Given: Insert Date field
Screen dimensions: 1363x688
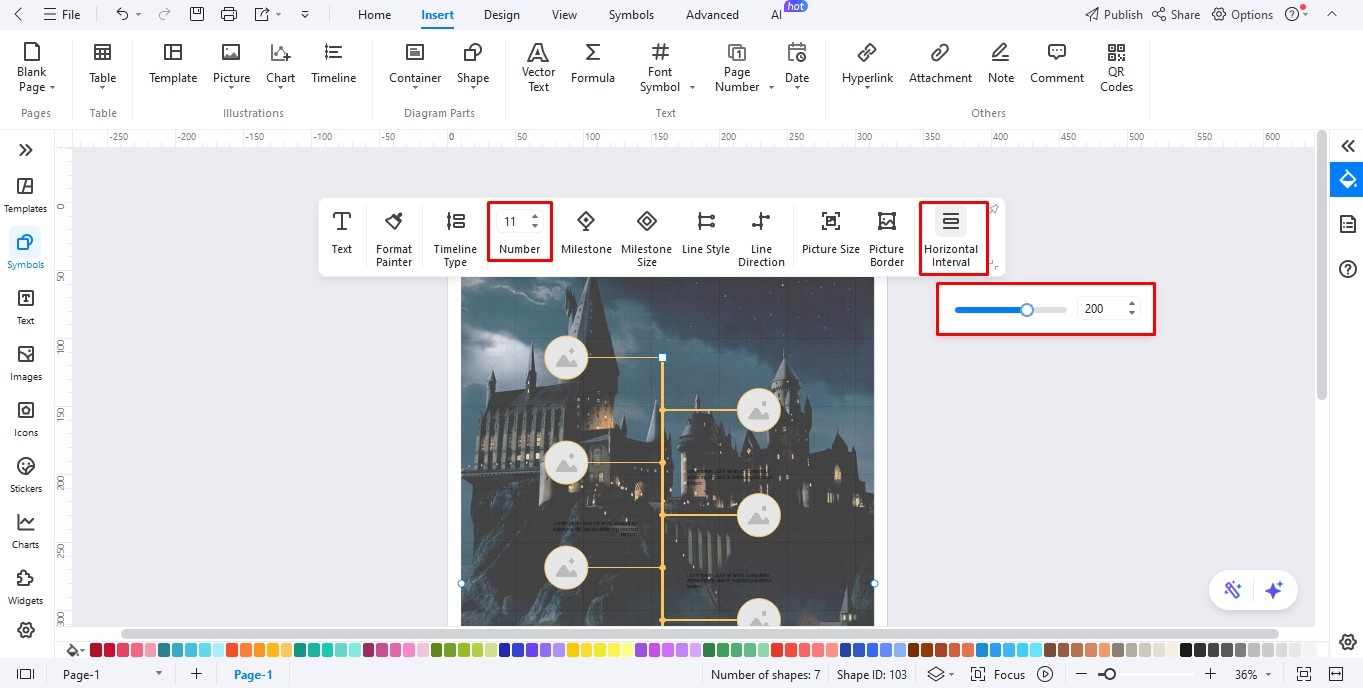Looking at the screenshot, I should [797, 66].
